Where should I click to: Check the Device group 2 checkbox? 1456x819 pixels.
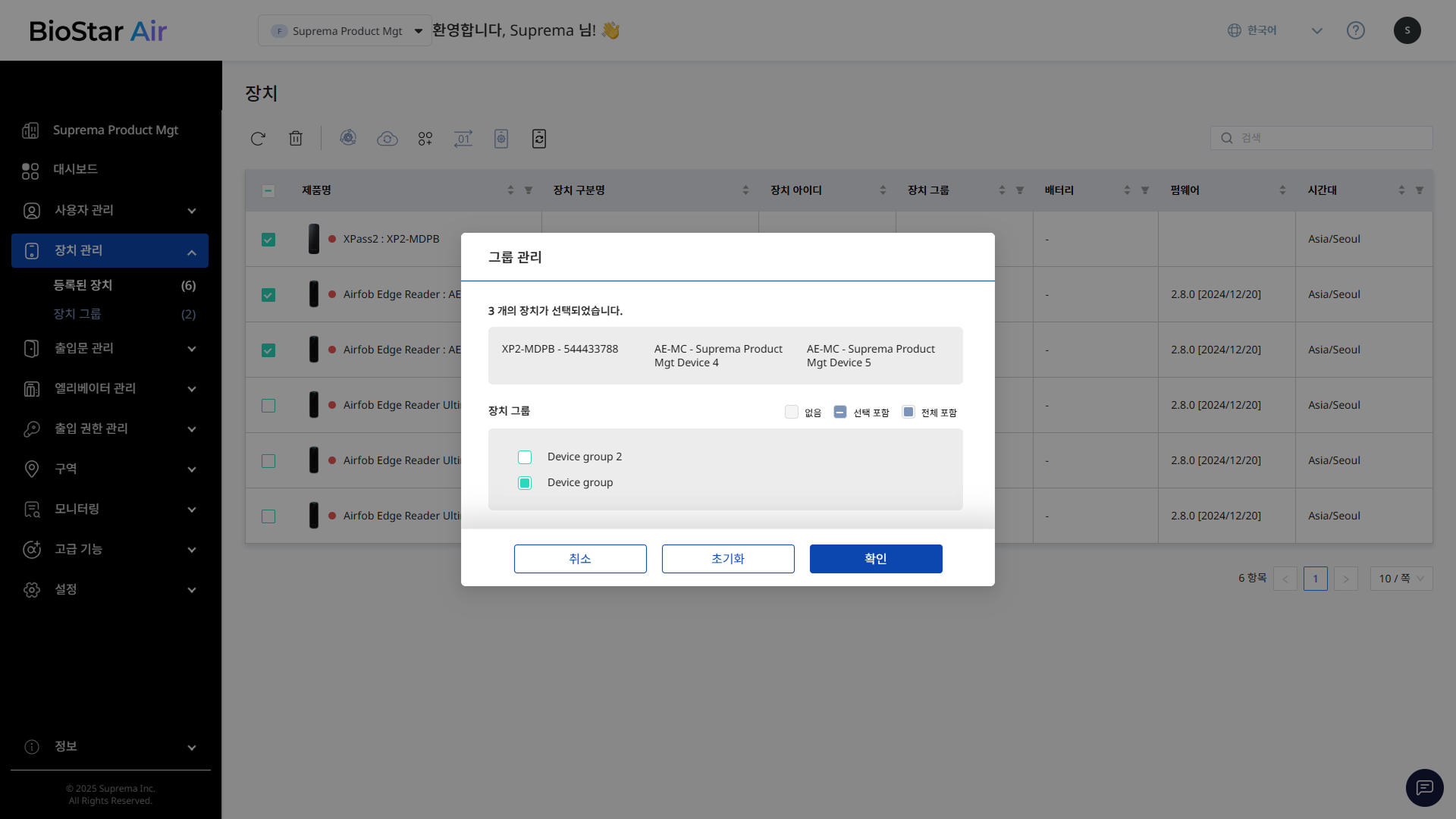(x=525, y=457)
